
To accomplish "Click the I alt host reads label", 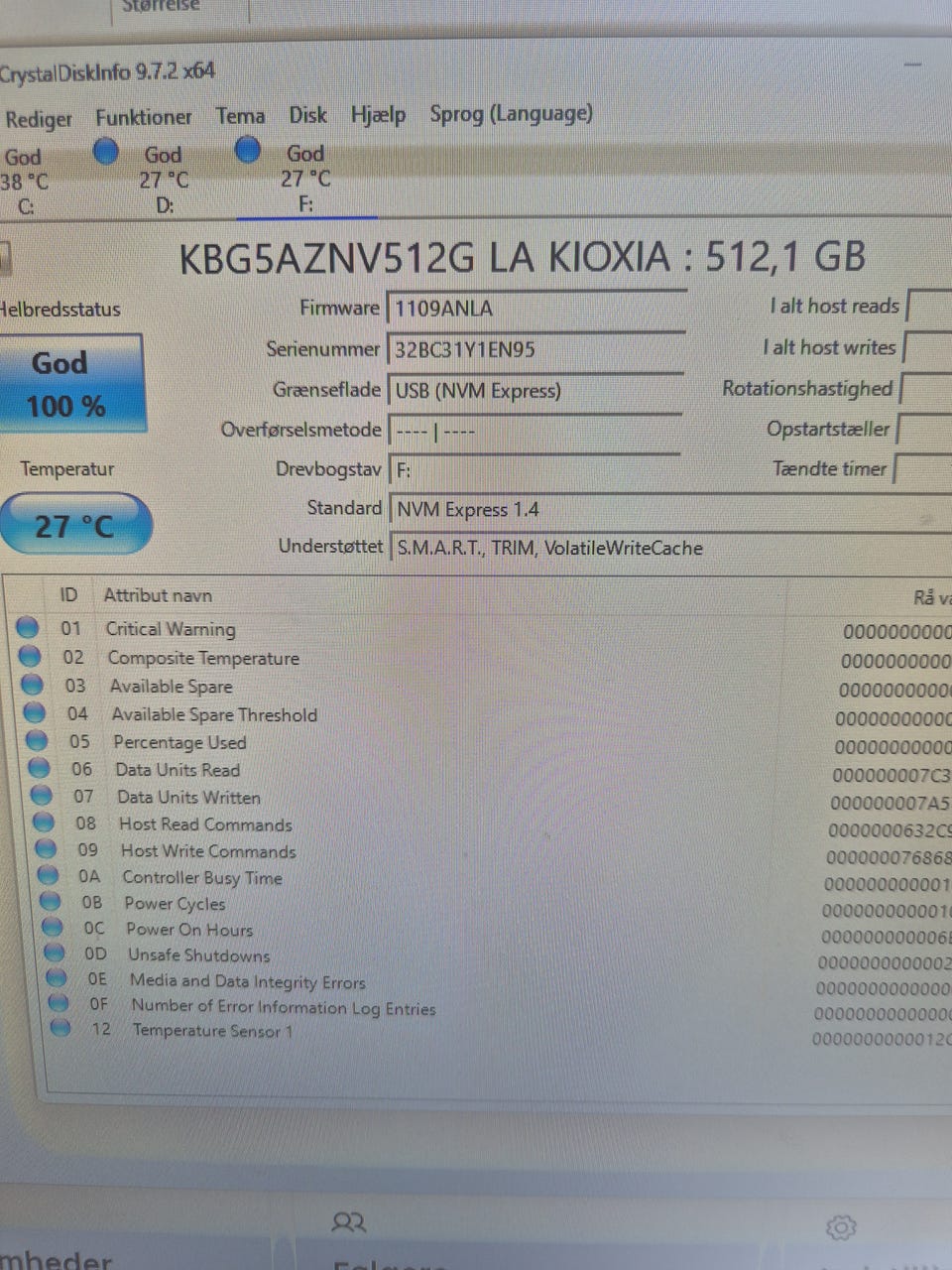I will click(834, 307).
